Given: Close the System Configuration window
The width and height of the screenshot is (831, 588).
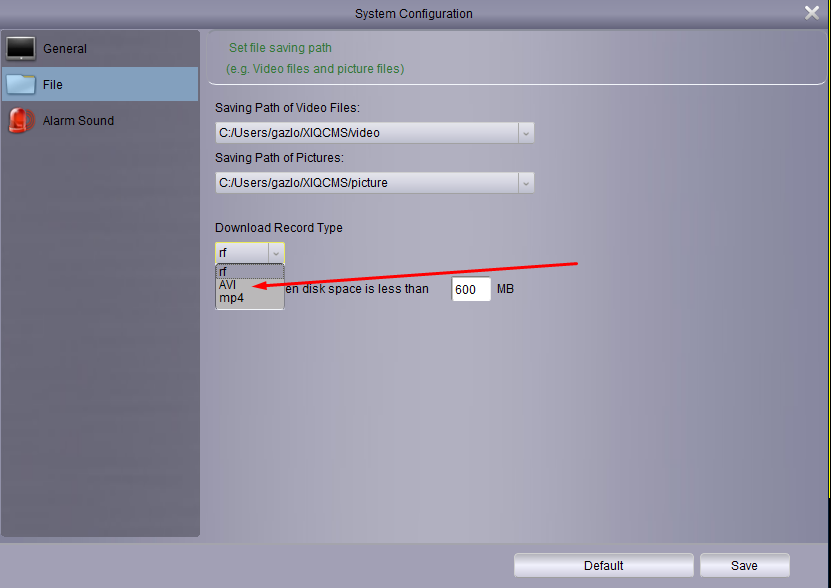Looking at the screenshot, I should coord(811,13).
